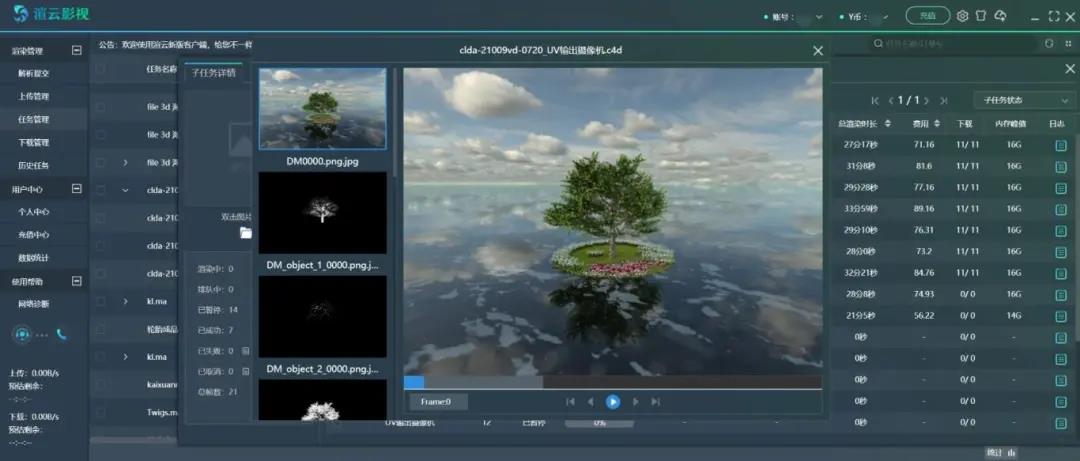The image size is (1080, 461).
Task: Open the log icon for the 27分17秒 row
Action: pyautogui.click(x=1061, y=146)
